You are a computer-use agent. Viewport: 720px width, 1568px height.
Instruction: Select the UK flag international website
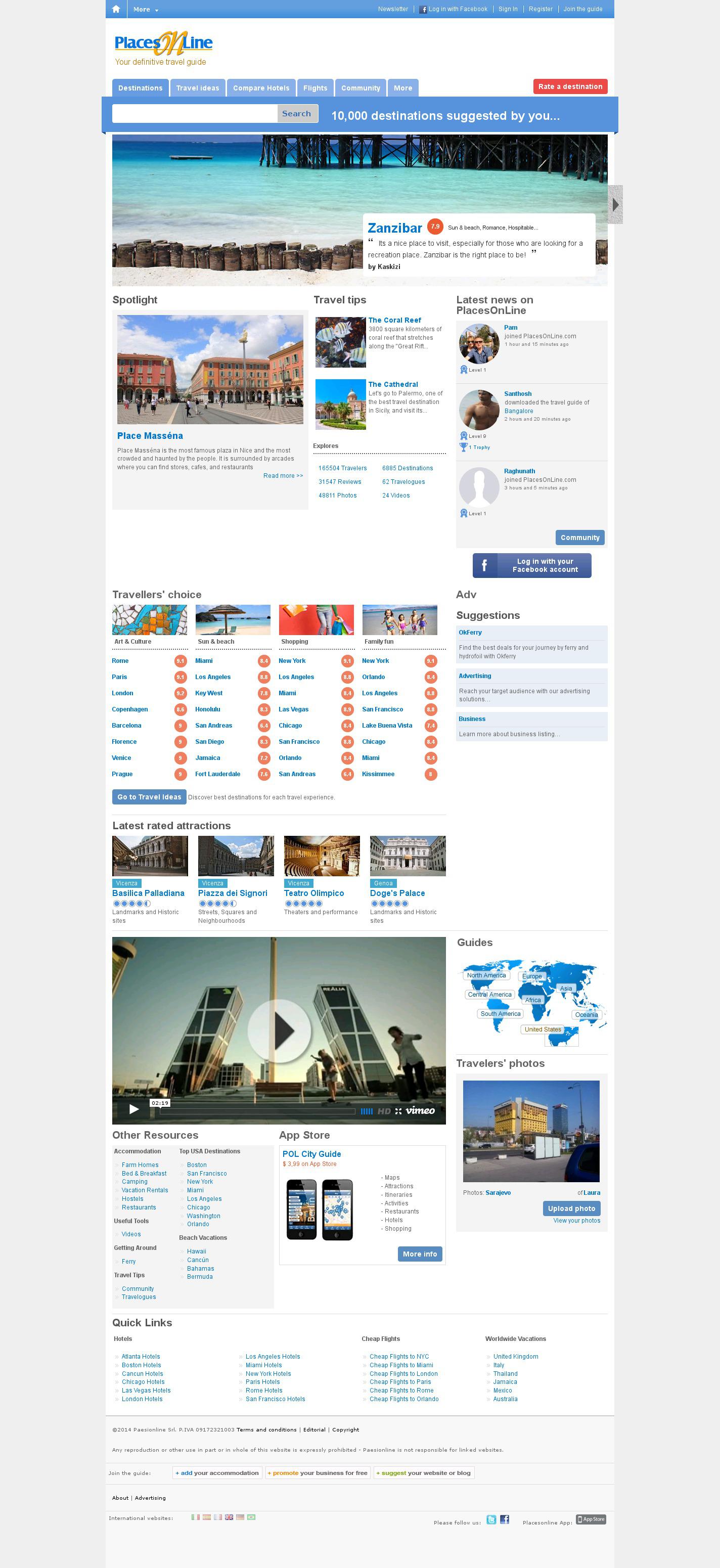pos(229,1517)
